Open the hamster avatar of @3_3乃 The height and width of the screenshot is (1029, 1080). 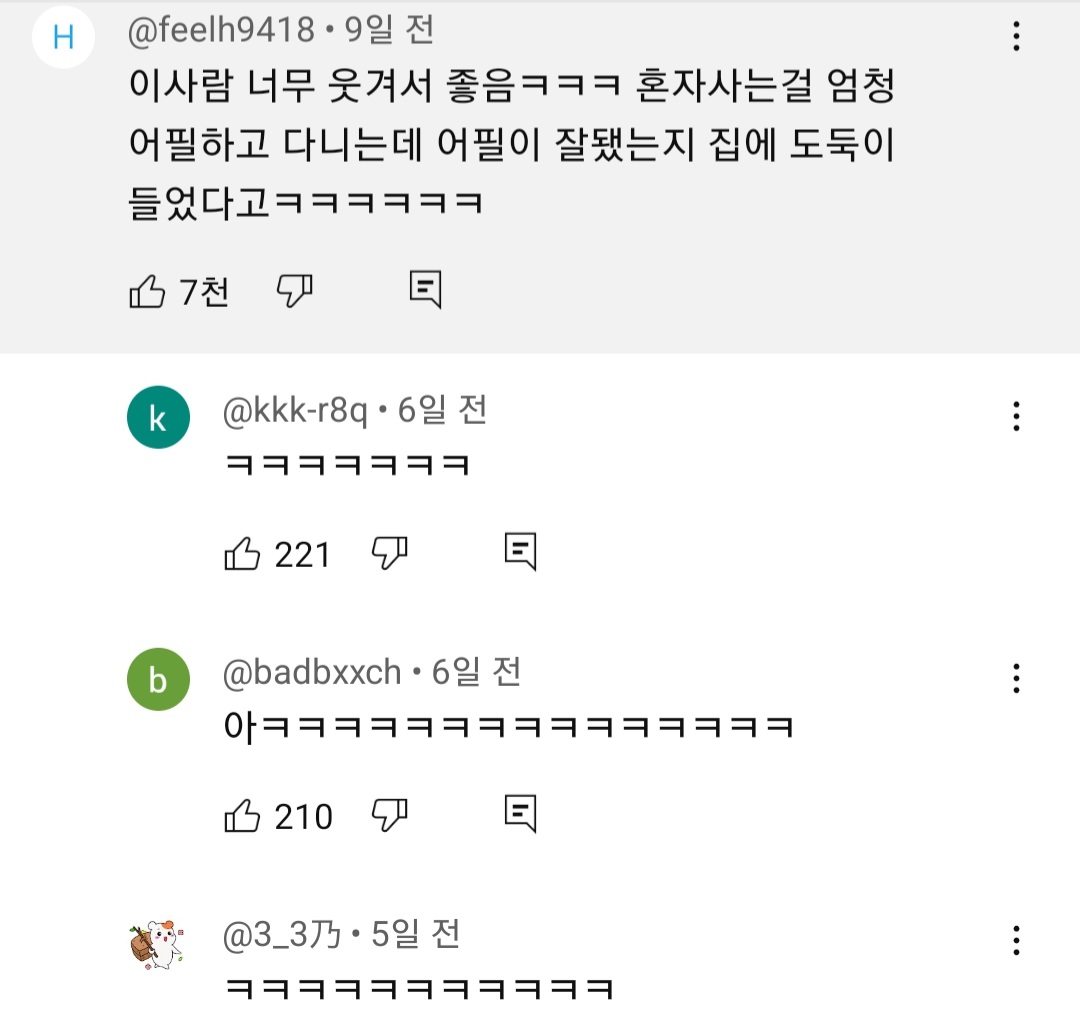158,942
